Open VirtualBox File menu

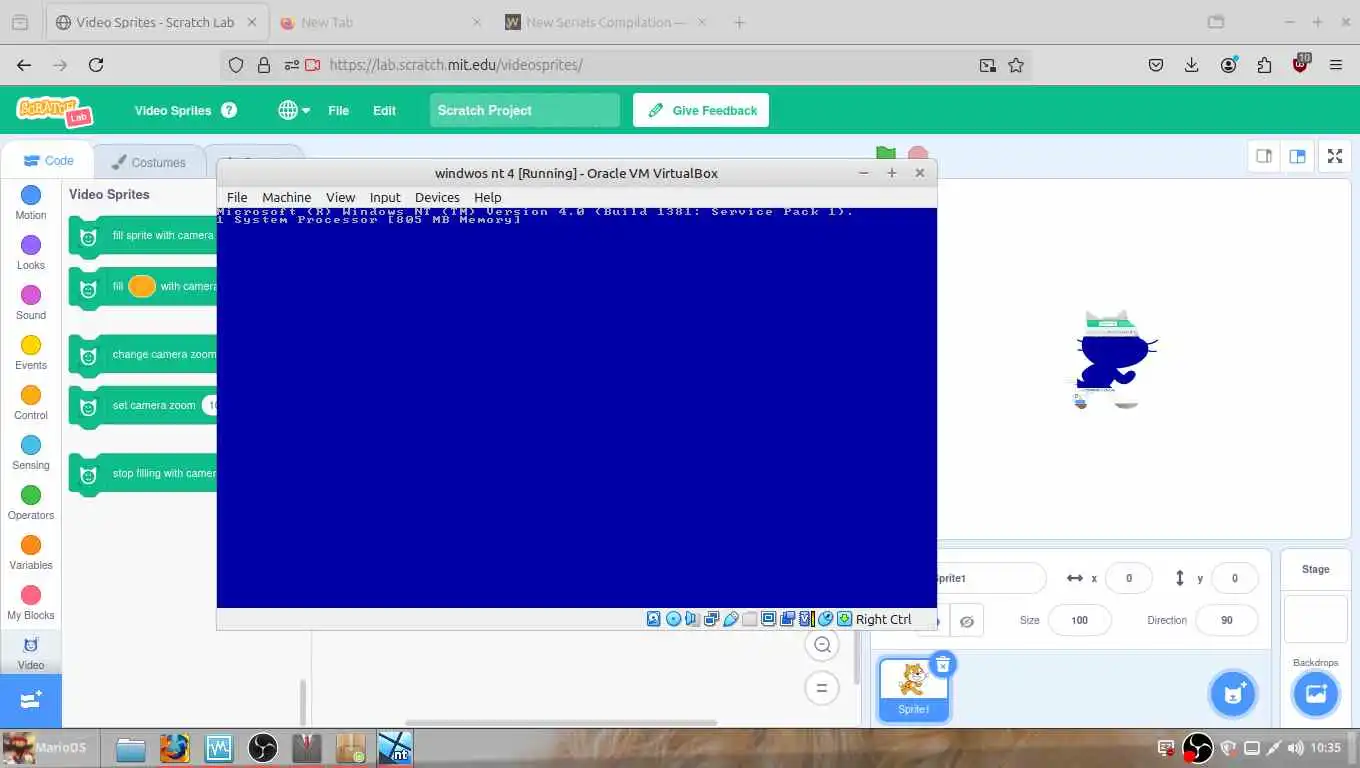point(237,197)
